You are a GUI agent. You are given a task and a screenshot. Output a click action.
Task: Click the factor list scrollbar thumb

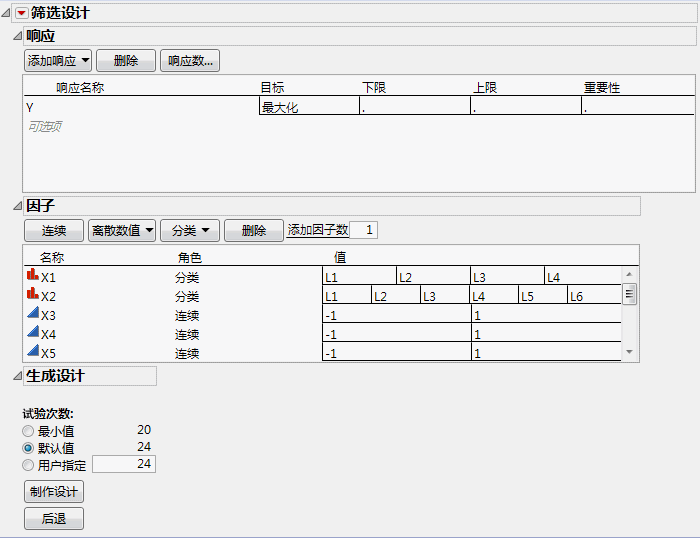click(629, 294)
